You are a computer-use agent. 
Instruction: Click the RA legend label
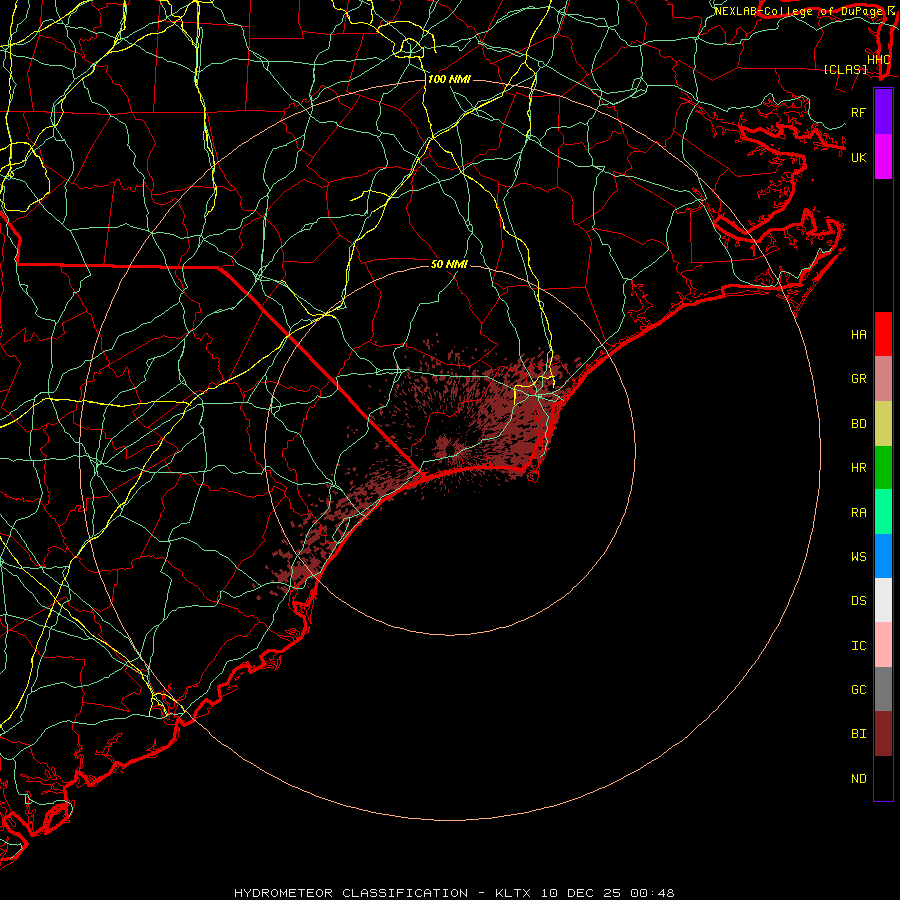(859, 513)
